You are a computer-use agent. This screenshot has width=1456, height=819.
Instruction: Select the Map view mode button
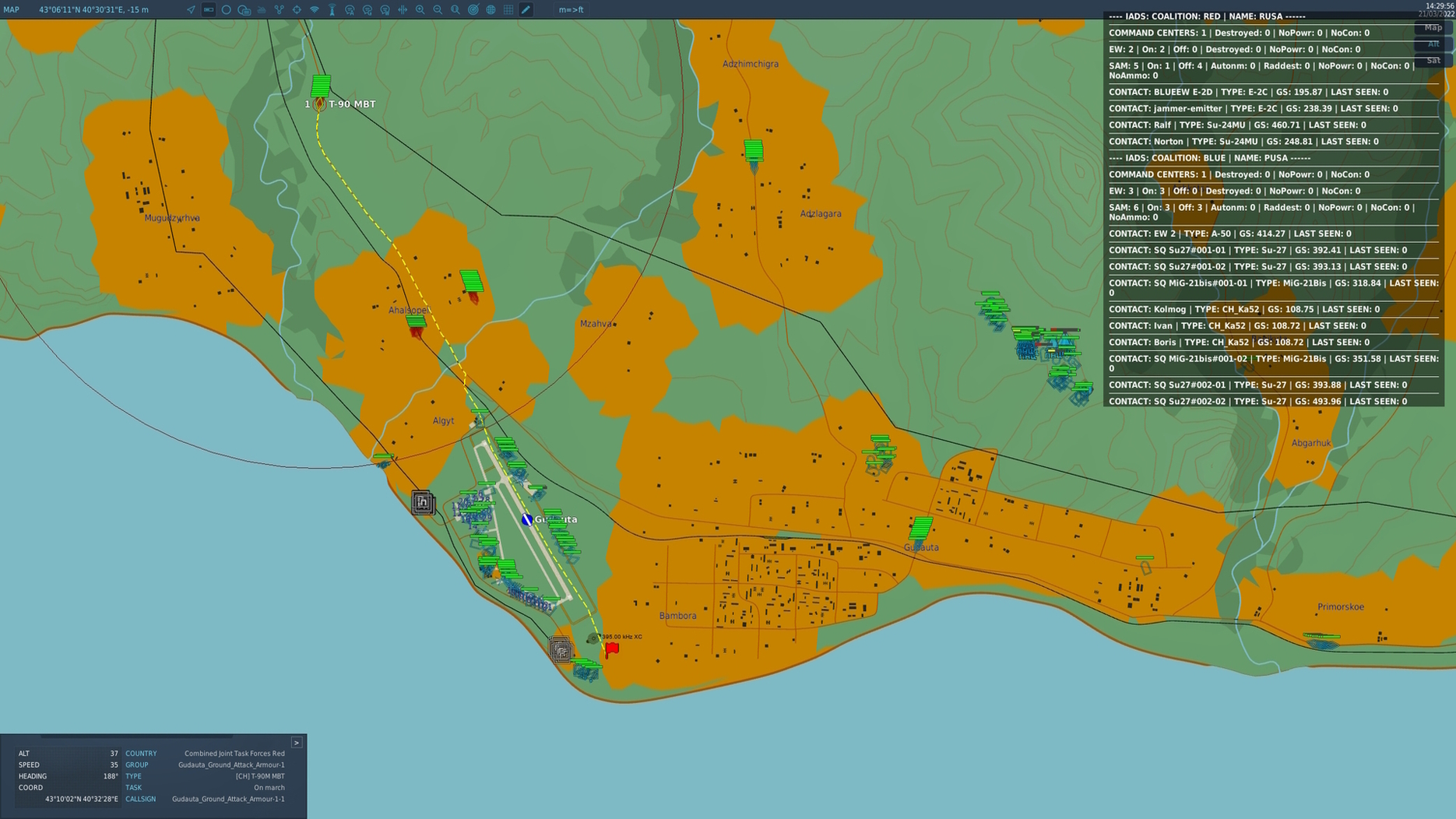click(1433, 27)
